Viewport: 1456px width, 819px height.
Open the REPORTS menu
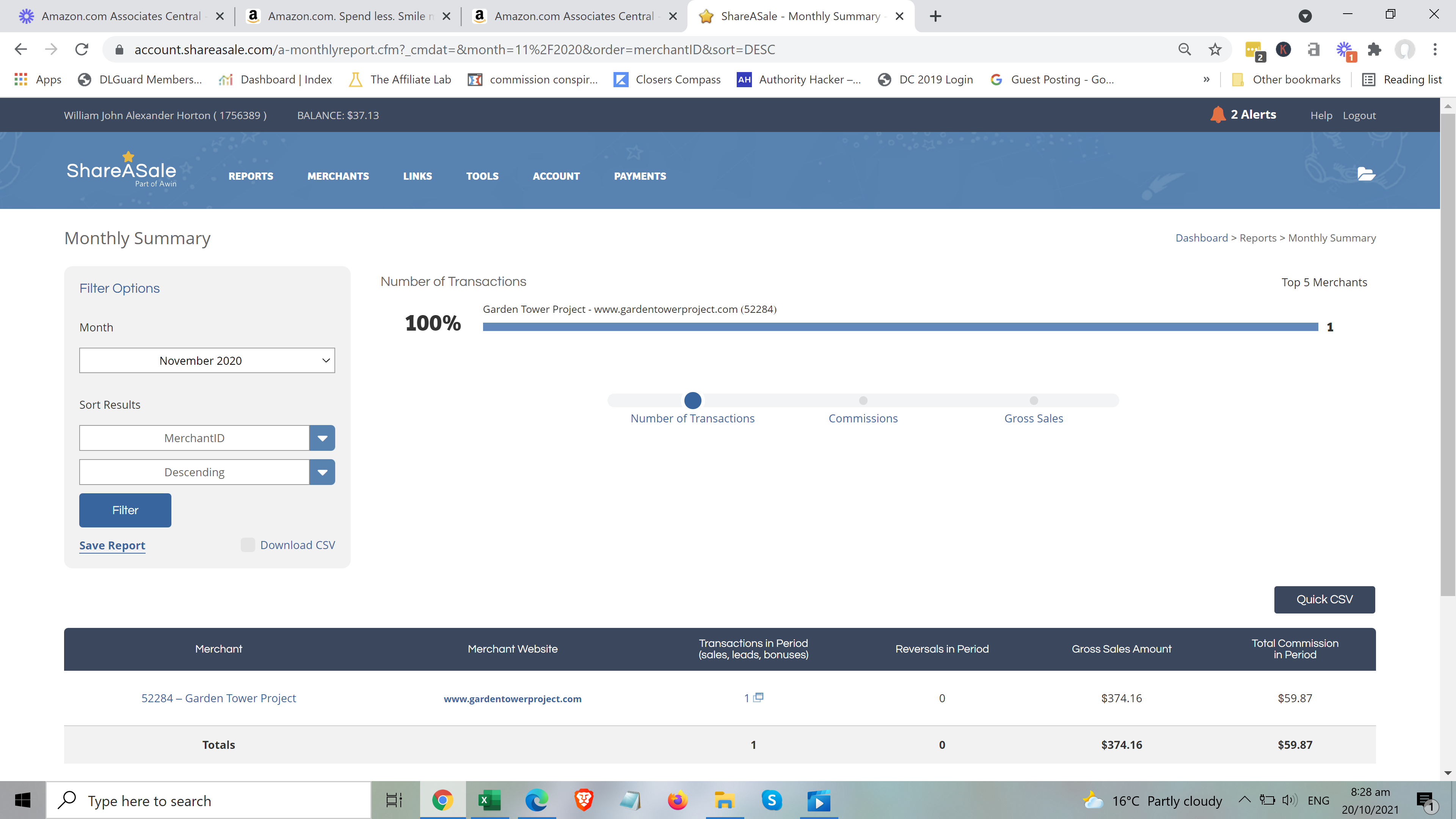click(250, 176)
